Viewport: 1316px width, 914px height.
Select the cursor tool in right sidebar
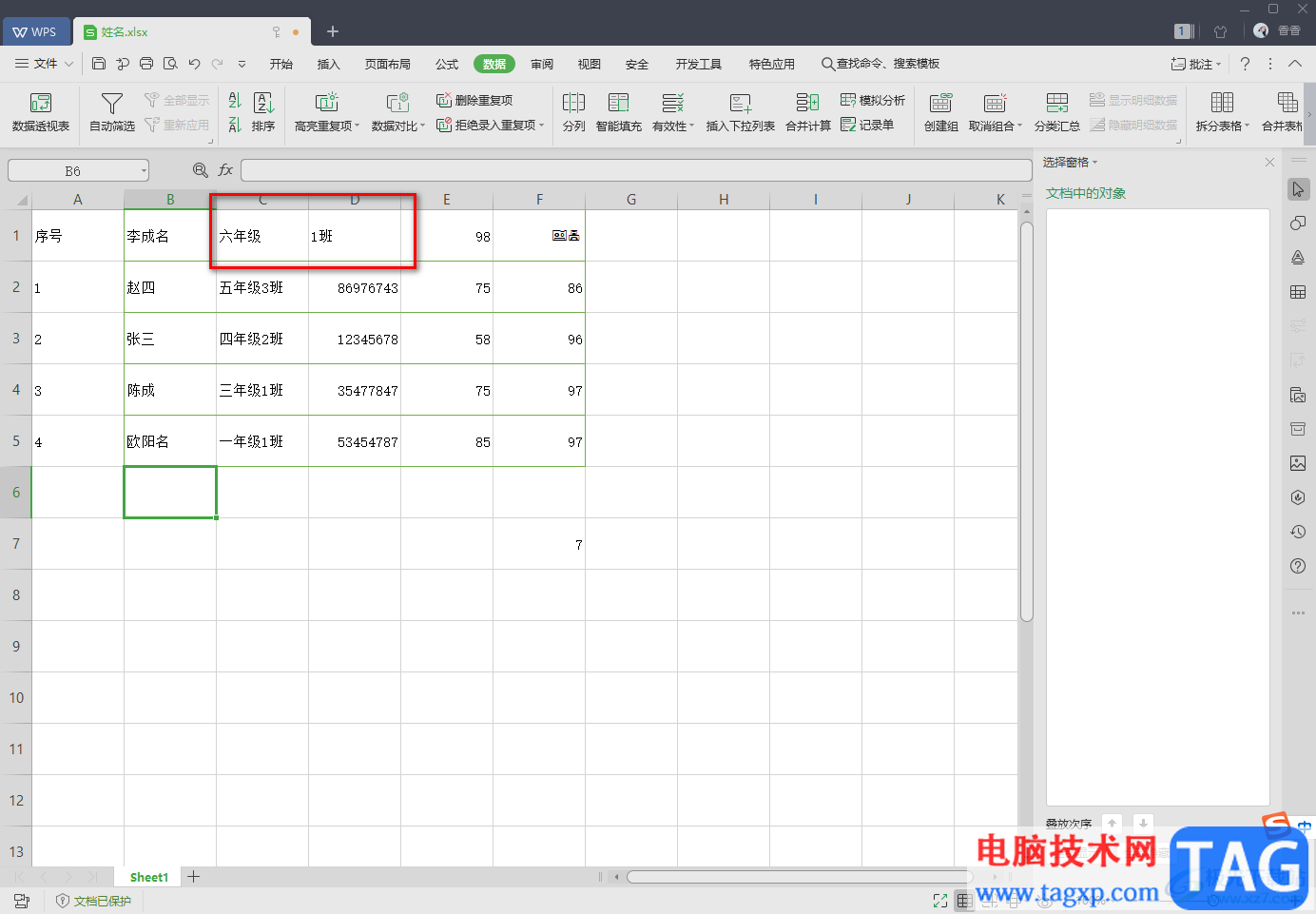coord(1298,189)
